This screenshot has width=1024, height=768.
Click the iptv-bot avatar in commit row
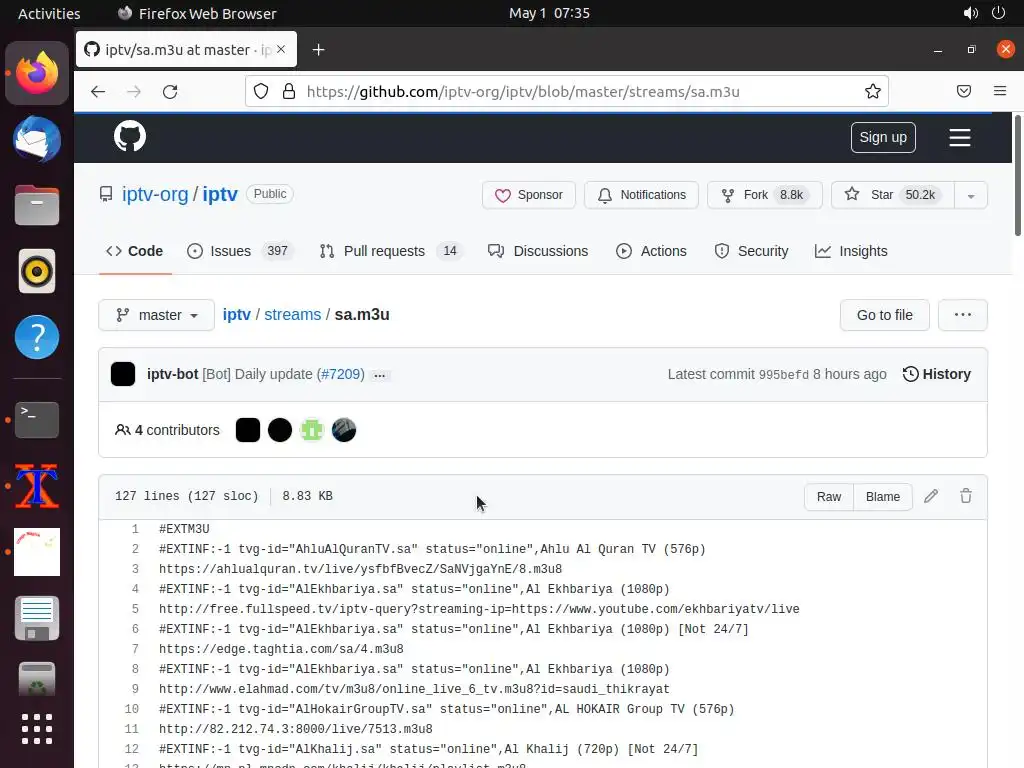[123, 374]
